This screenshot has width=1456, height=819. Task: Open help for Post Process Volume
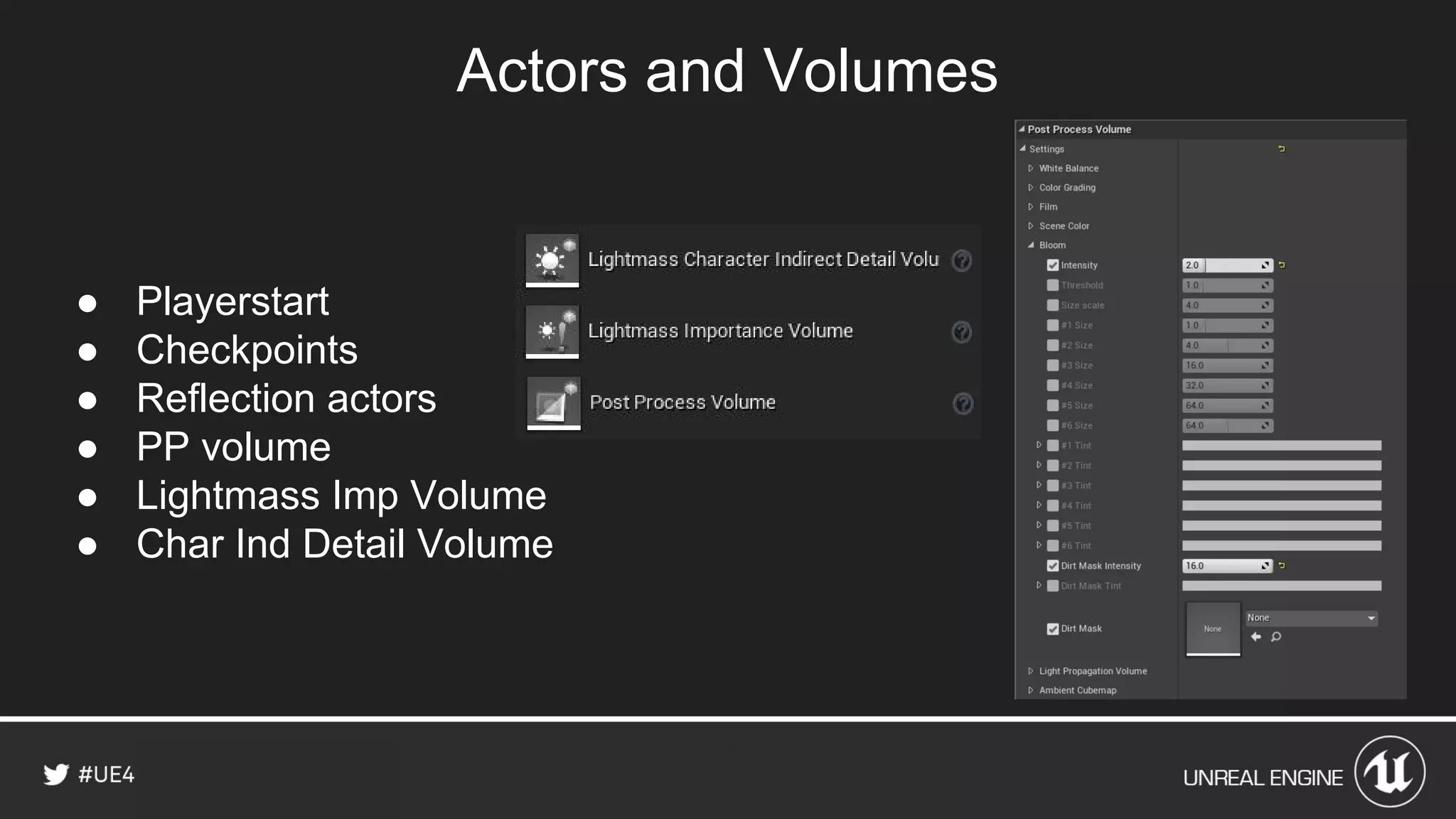963,404
